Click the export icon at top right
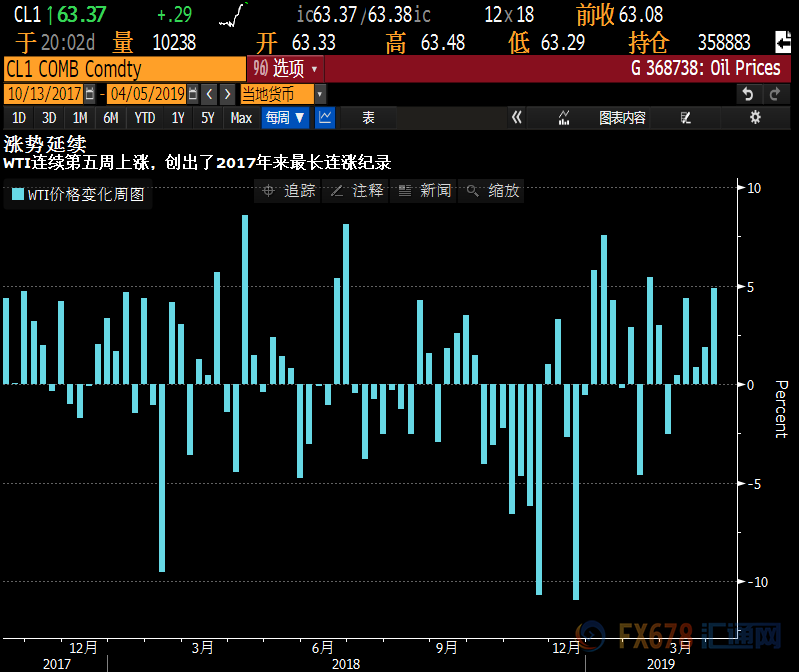The width and height of the screenshot is (799, 672). point(782,42)
